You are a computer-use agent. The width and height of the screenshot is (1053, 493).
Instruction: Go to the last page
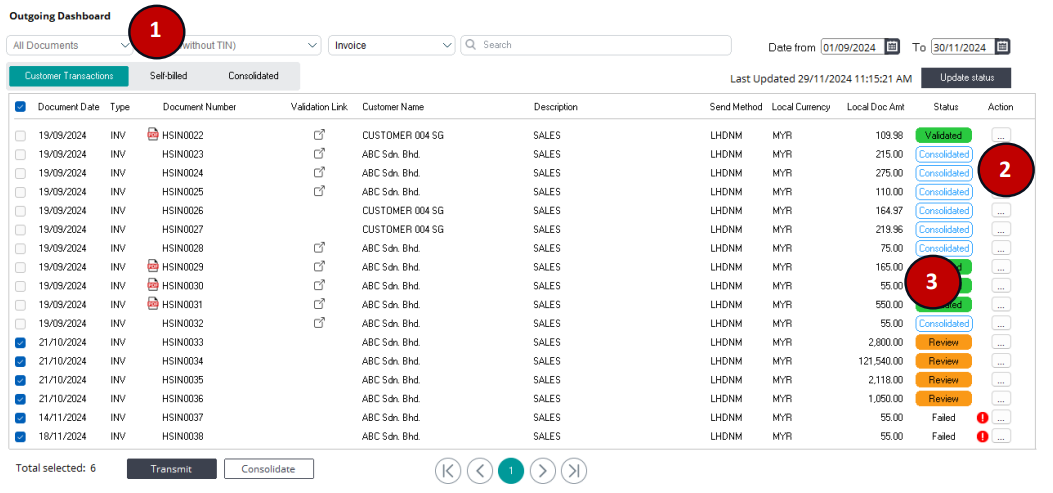pos(574,470)
